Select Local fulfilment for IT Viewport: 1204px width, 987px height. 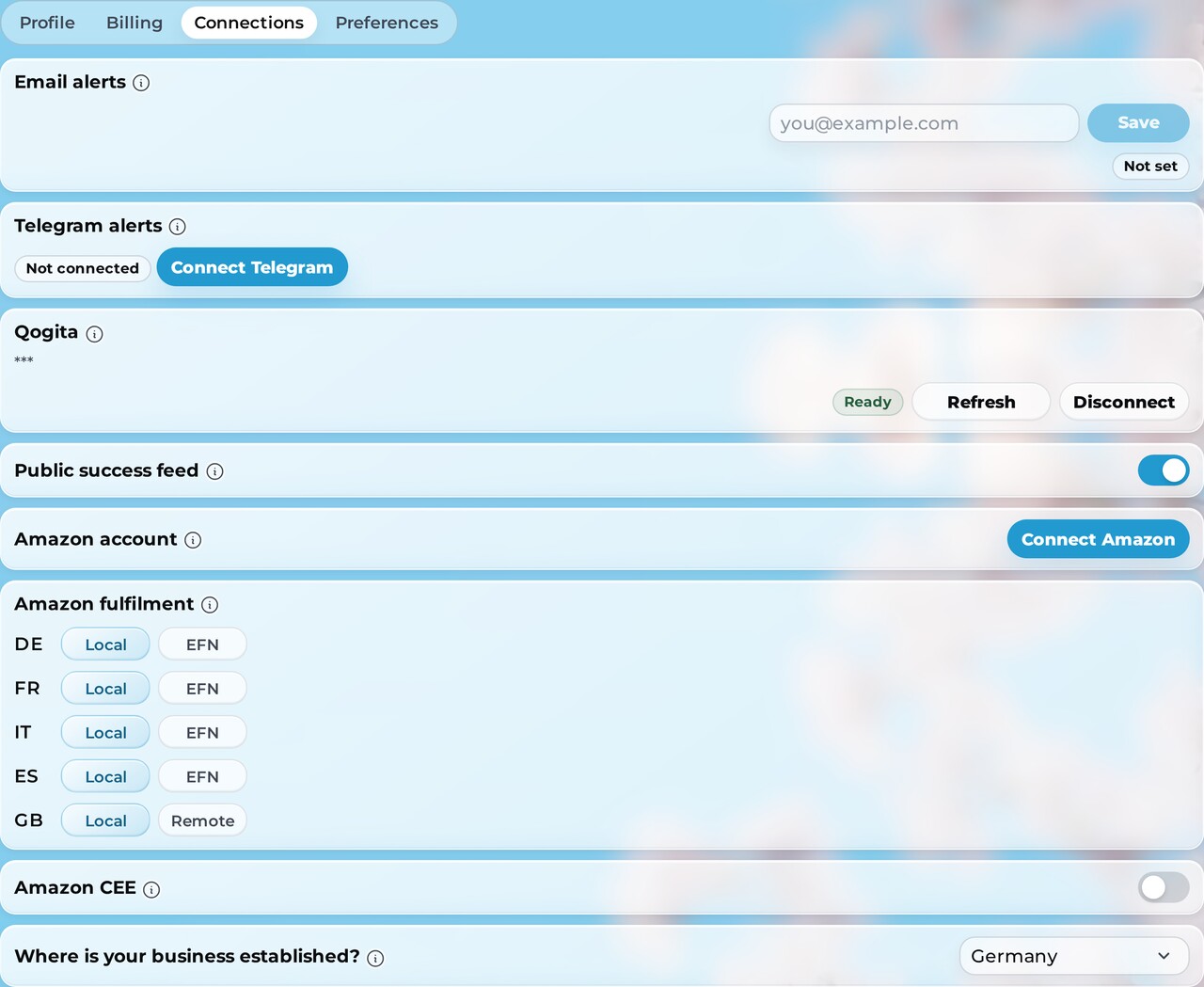(x=105, y=733)
